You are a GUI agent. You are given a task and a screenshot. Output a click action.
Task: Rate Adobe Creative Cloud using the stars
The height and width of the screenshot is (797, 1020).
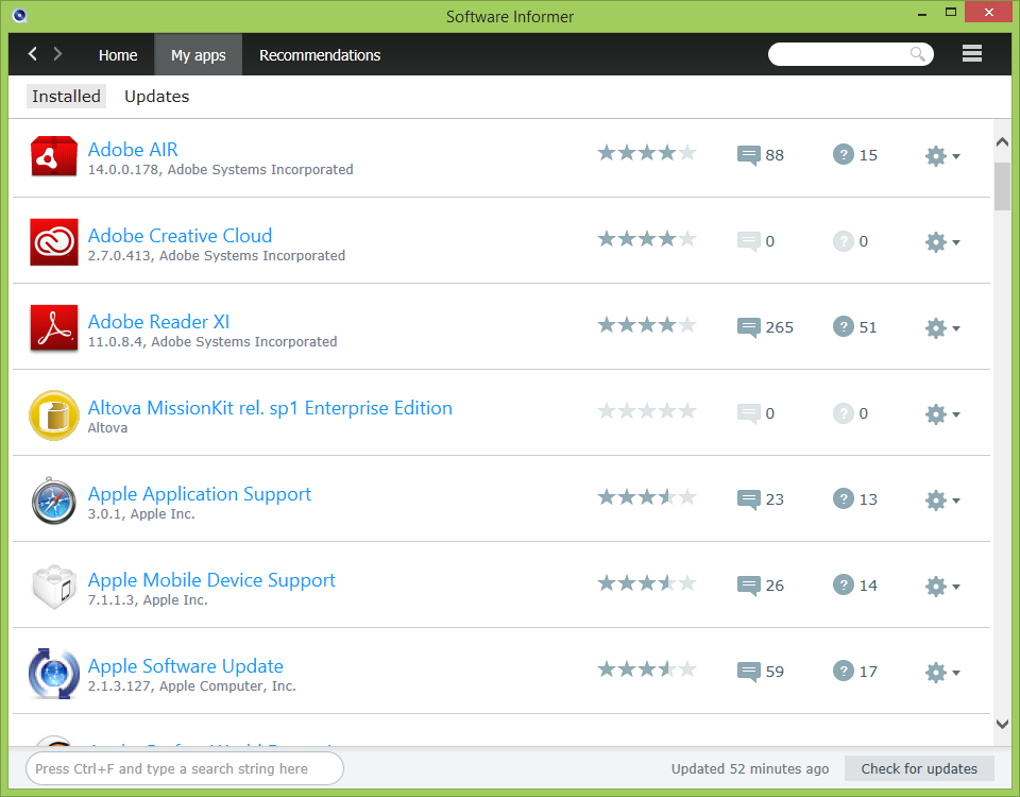[x=647, y=239]
